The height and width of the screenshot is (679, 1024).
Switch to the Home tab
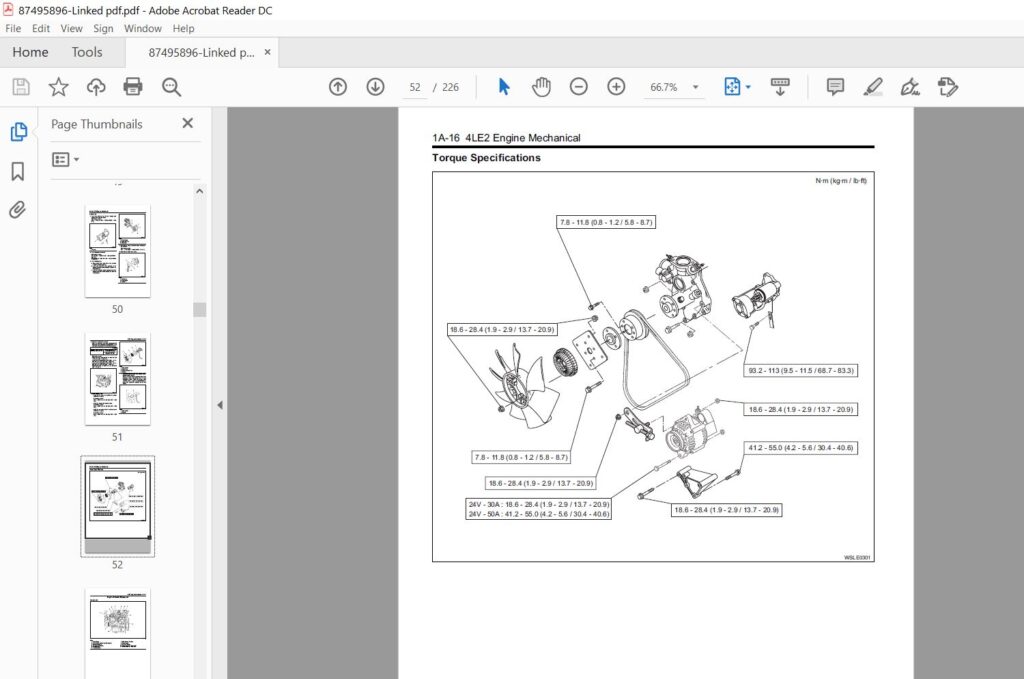tap(30, 52)
